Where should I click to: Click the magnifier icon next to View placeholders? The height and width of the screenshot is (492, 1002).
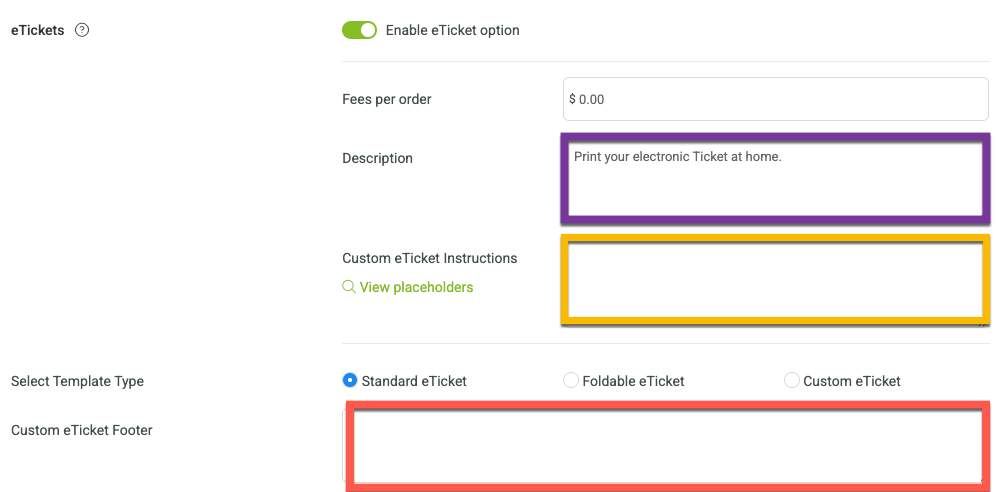349,287
